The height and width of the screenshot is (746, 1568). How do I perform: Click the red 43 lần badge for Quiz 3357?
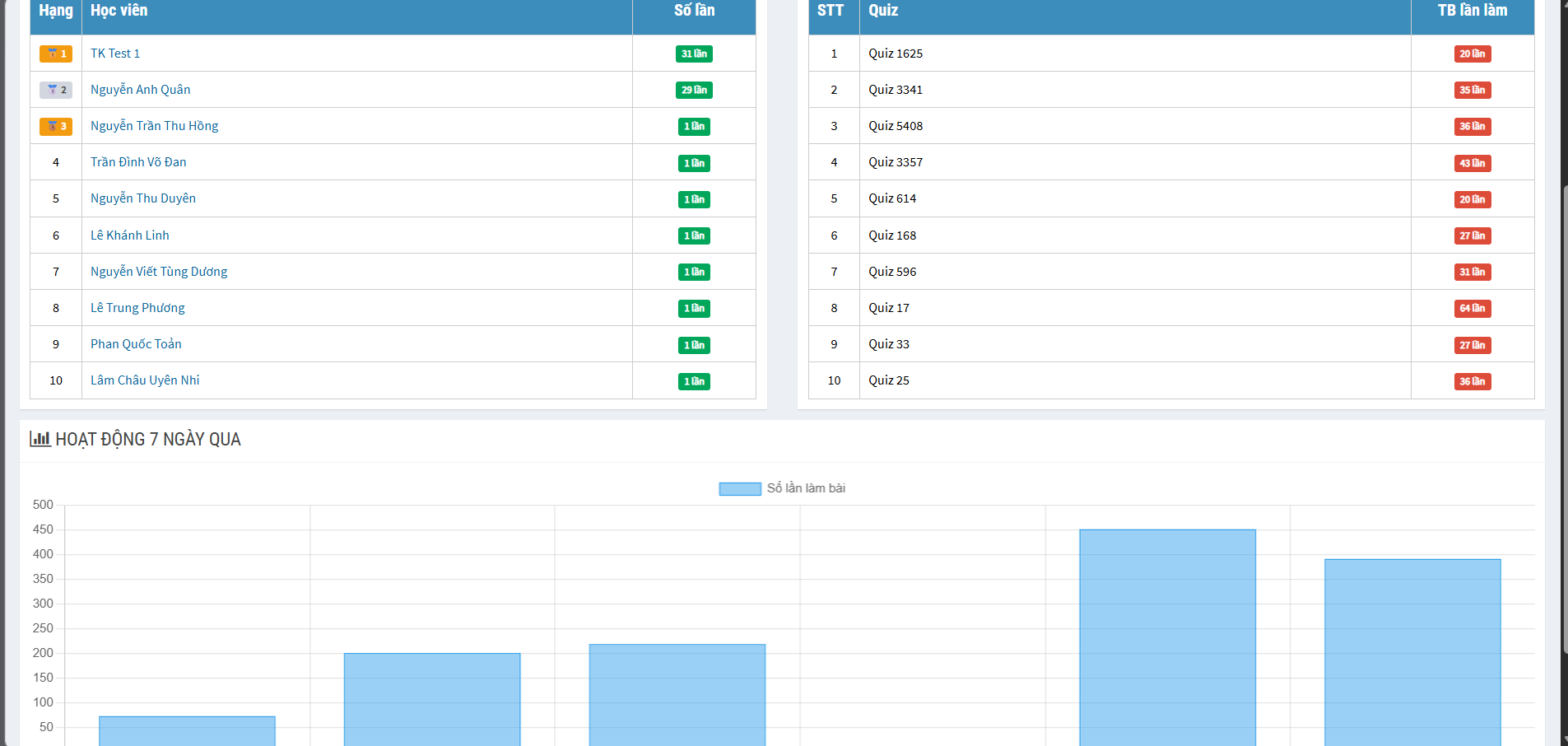(1472, 164)
